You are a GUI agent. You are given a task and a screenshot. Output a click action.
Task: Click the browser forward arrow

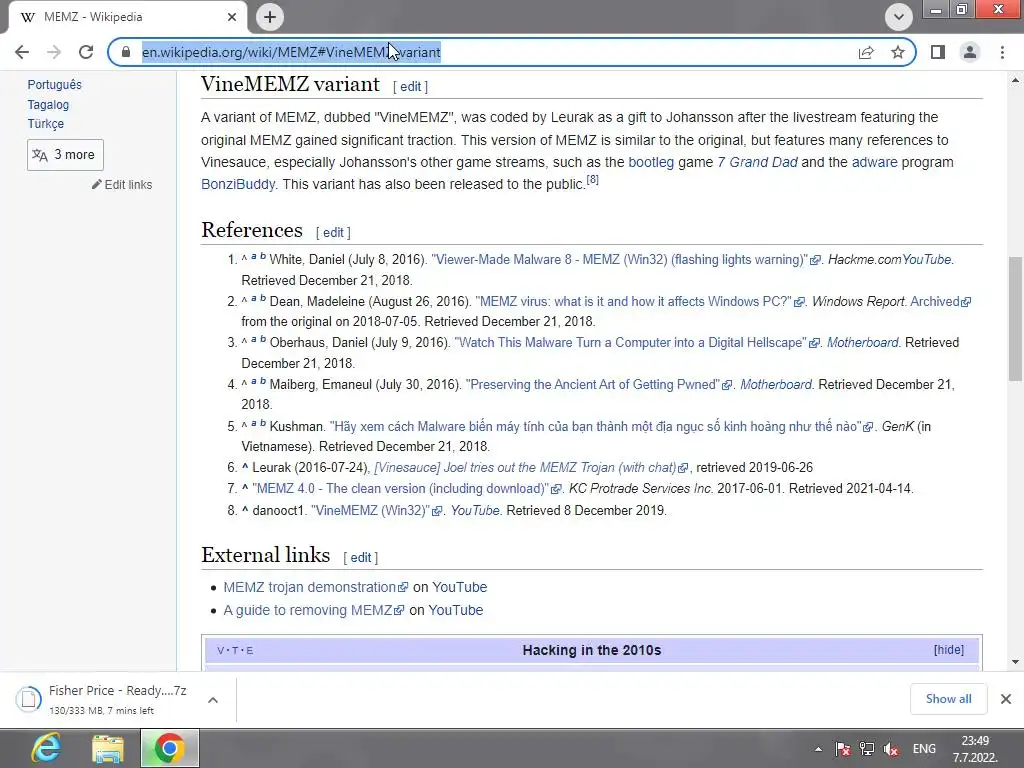(x=54, y=52)
